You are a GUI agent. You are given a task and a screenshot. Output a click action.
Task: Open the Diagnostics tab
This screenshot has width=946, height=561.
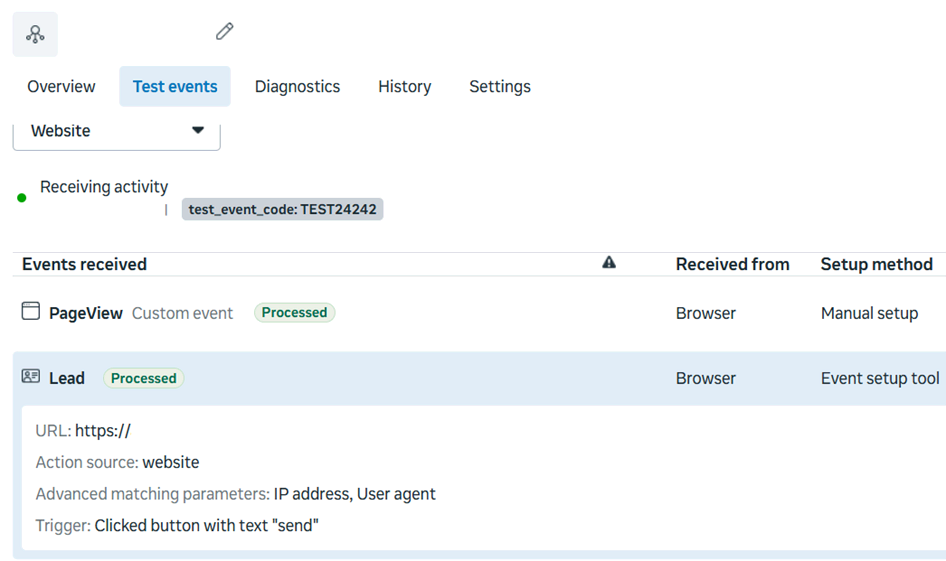click(x=297, y=86)
